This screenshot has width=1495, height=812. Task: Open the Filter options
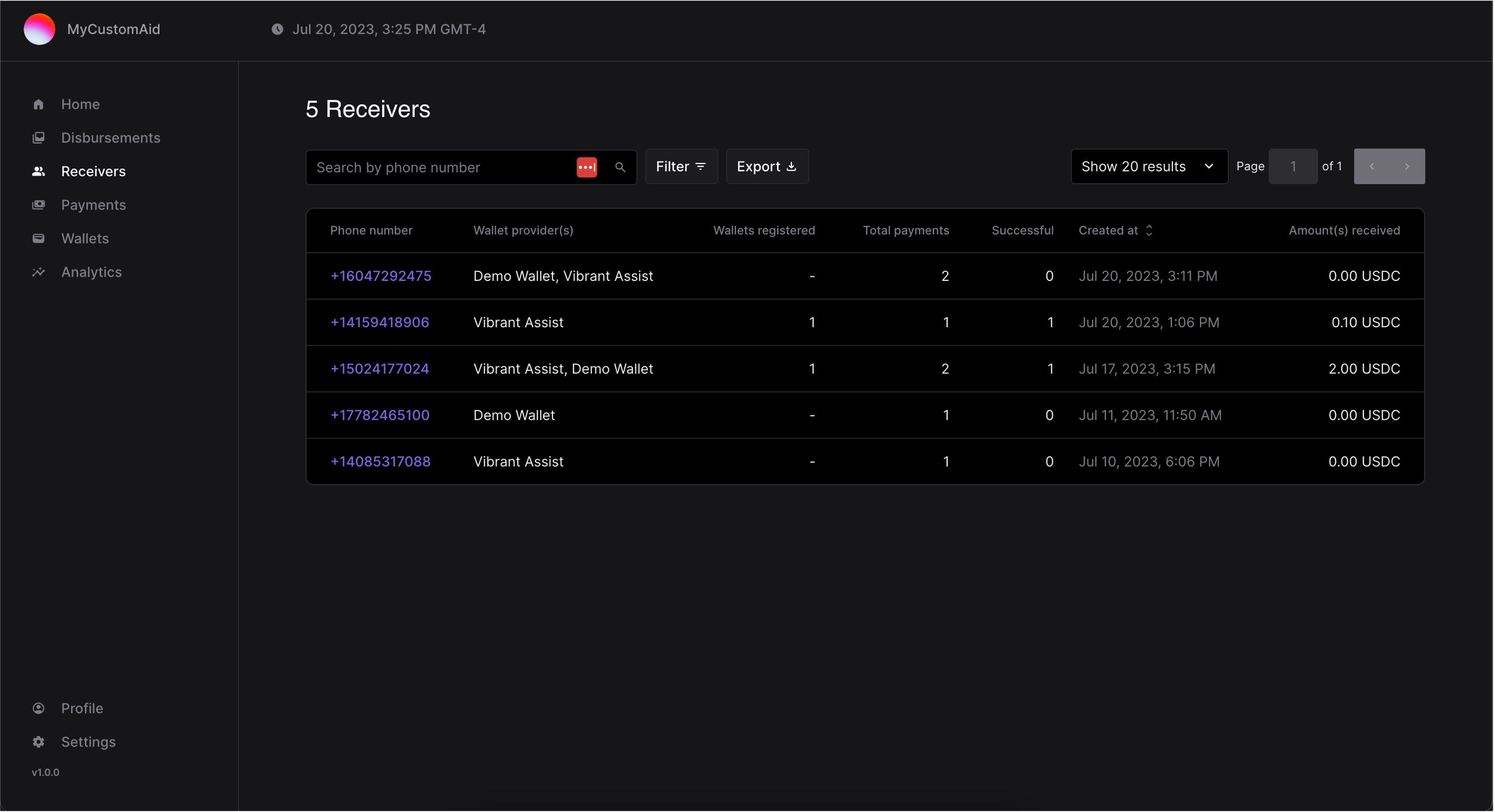pyautogui.click(x=681, y=167)
